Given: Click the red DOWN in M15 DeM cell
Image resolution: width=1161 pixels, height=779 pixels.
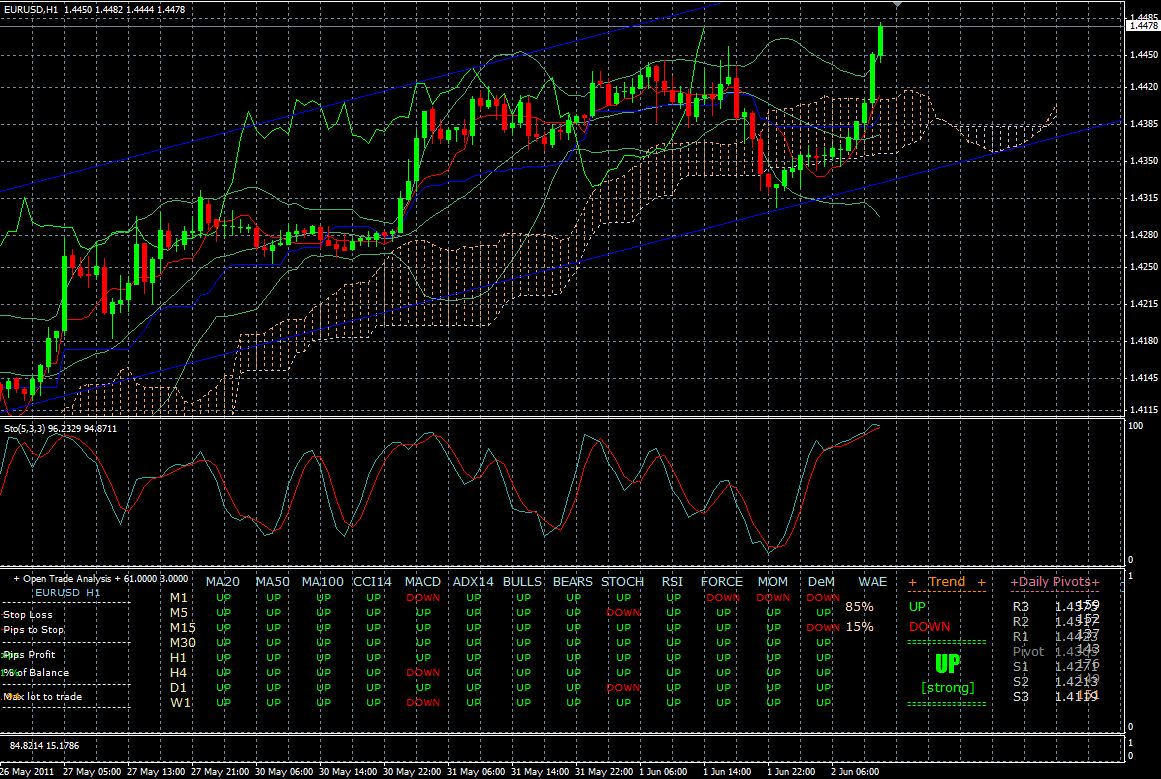Looking at the screenshot, I should pos(823,627).
